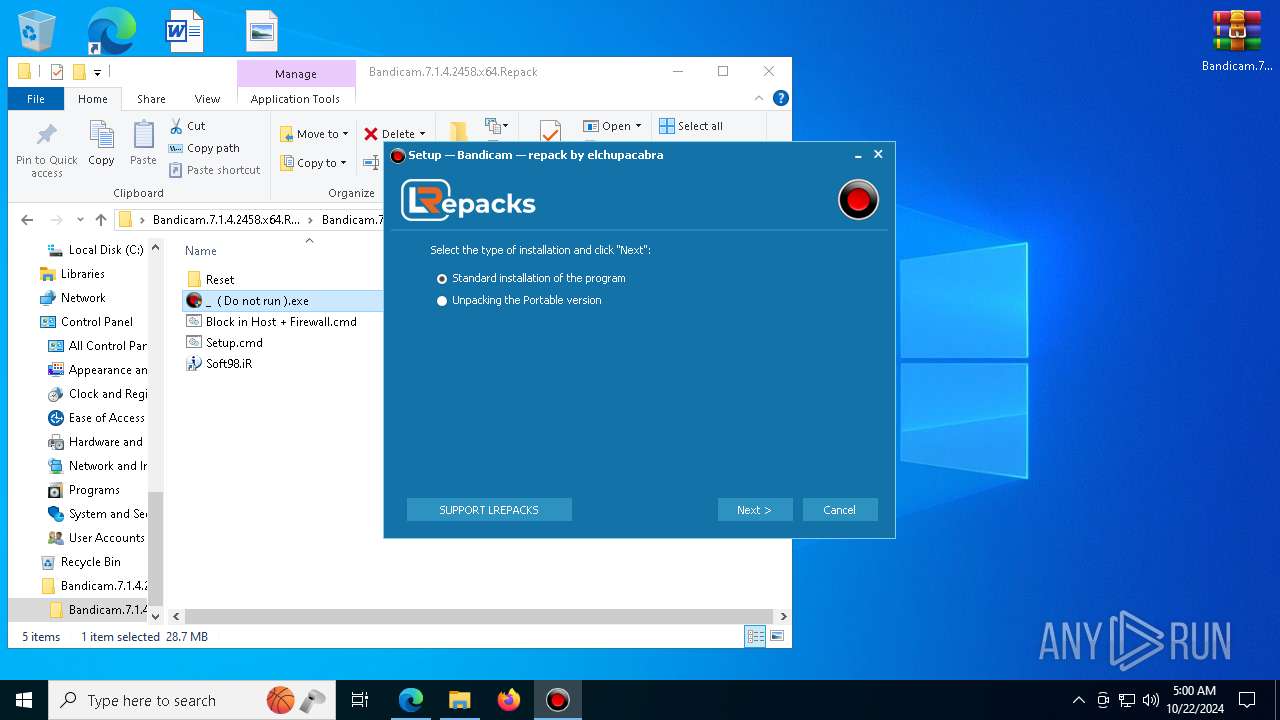This screenshot has width=1280, height=720.
Task: Open Recycle Bin desktop icon
Action: (x=37, y=31)
